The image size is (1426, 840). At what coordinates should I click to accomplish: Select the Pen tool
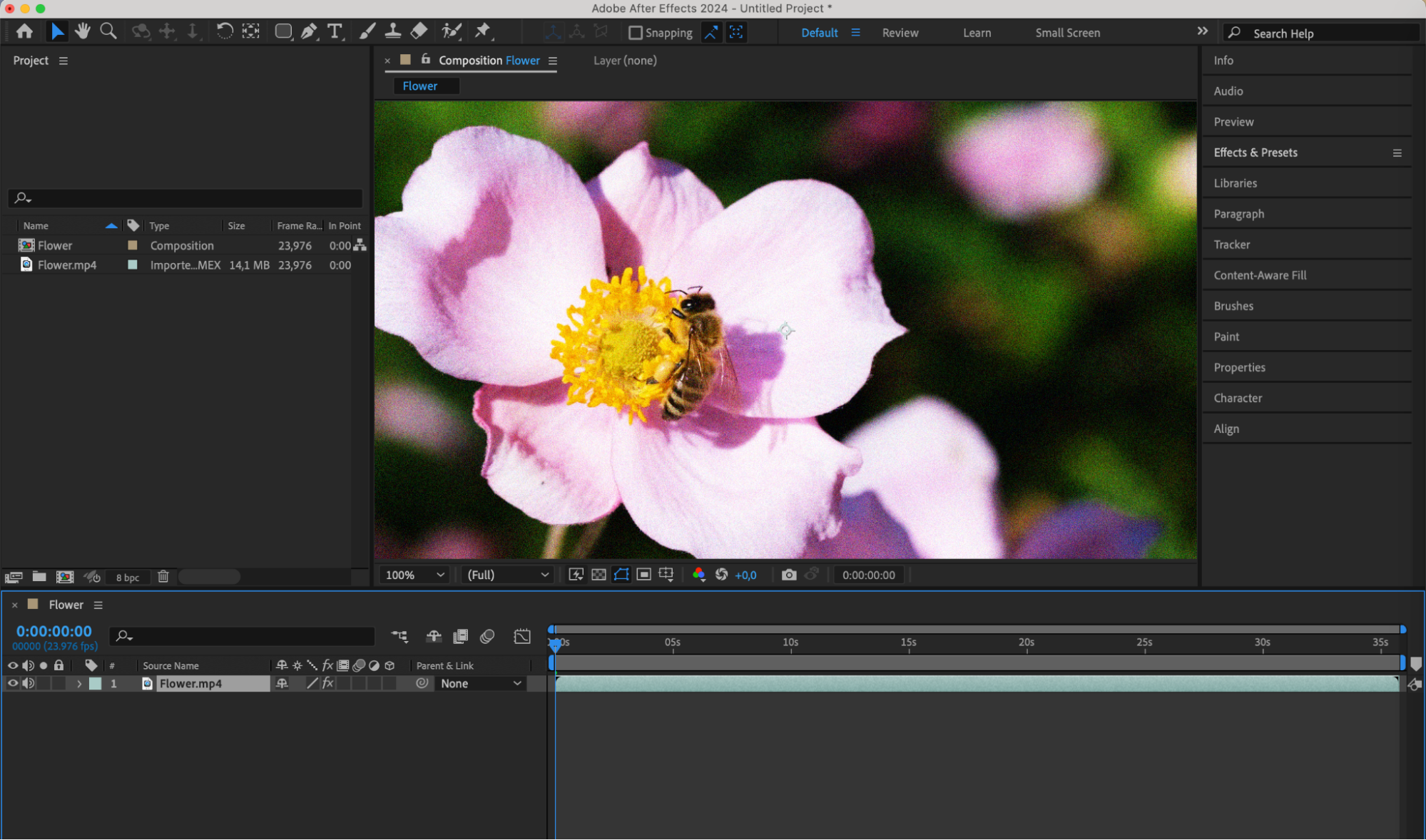(x=309, y=31)
